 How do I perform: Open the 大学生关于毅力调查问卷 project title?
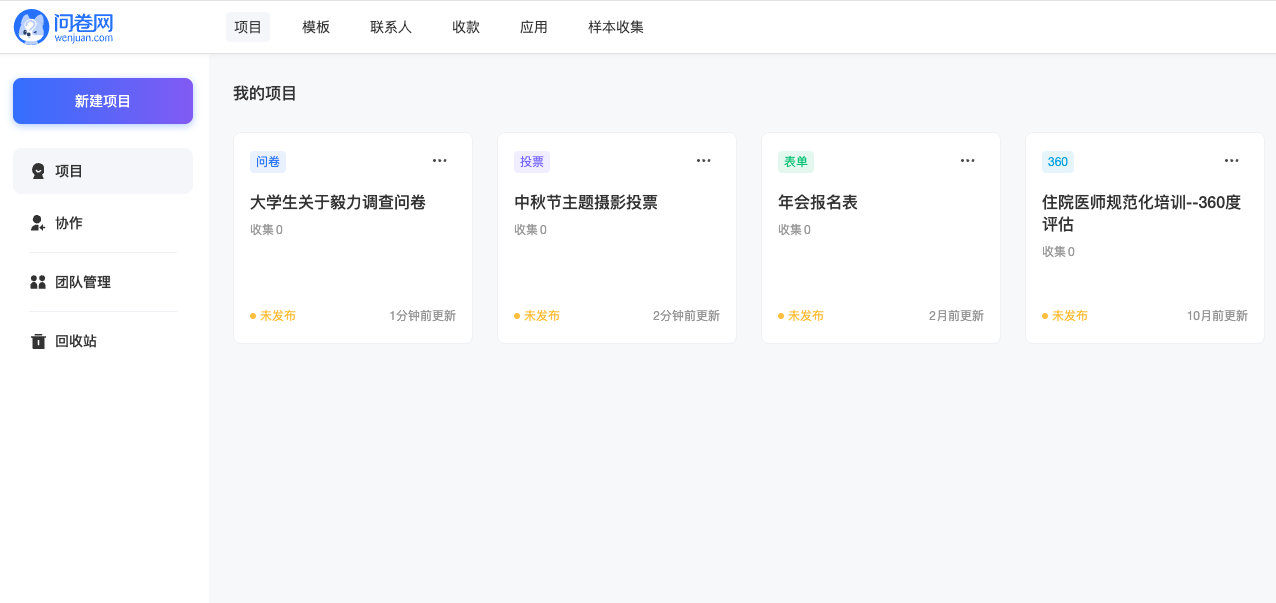point(338,202)
